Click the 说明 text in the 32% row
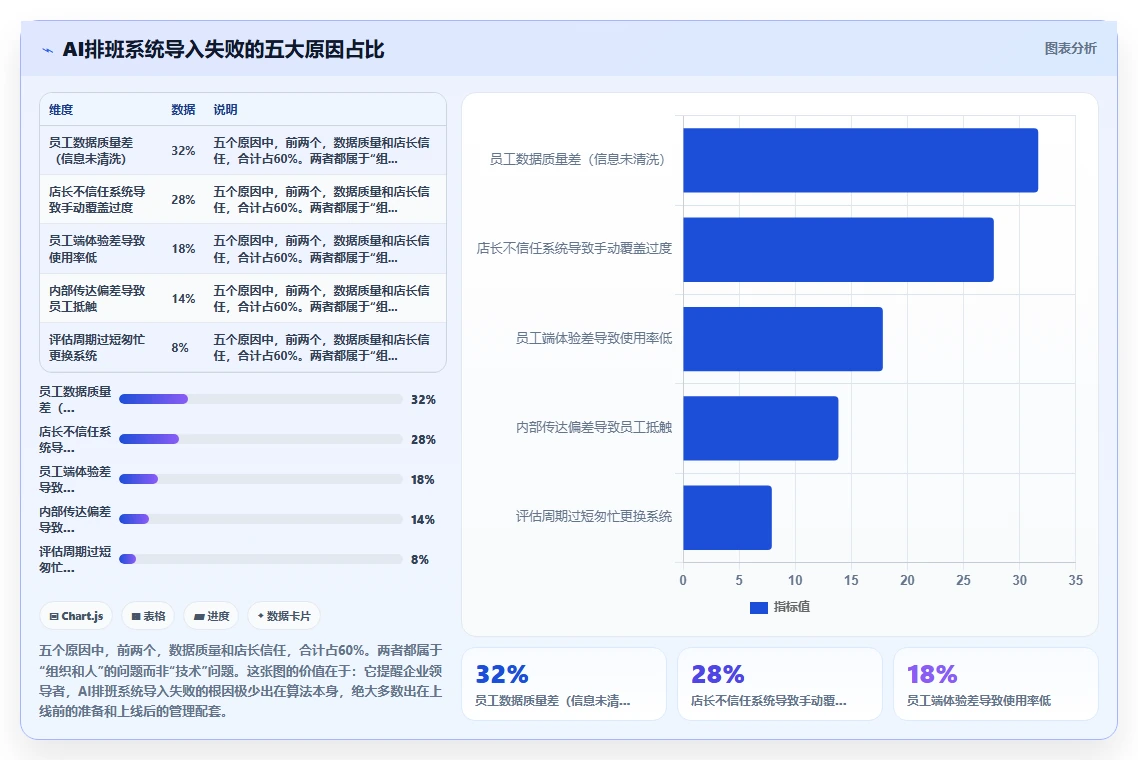Viewport: 1138px width, 760px height. click(322, 150)
